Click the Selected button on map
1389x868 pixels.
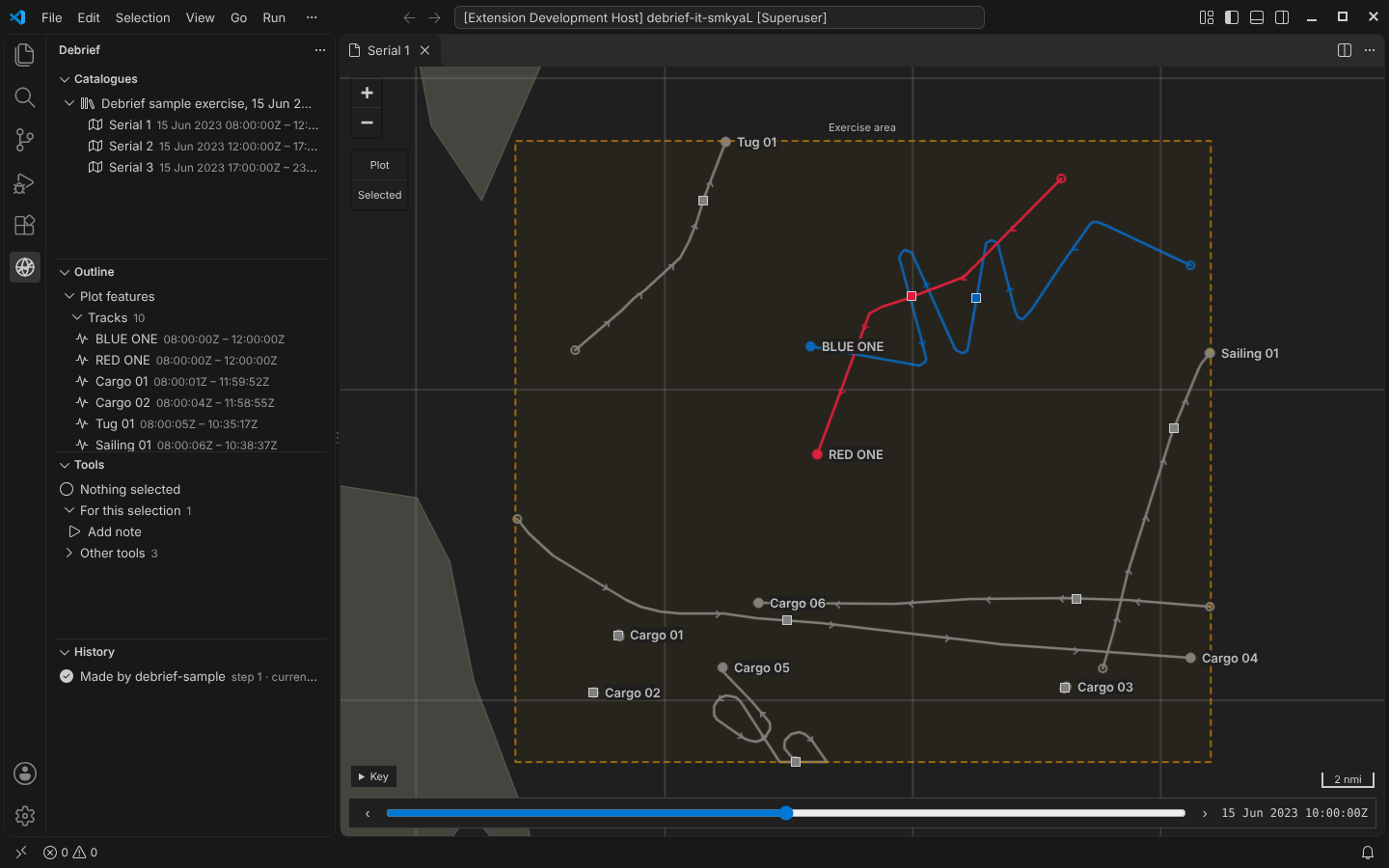pyautogui.click(x=380, y=195)
